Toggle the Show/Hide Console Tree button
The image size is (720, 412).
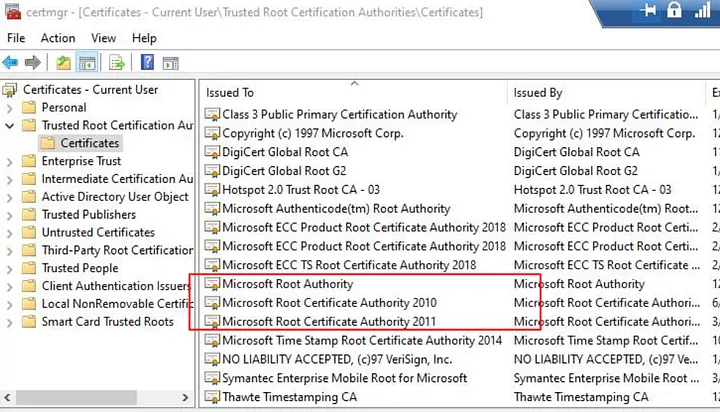[x=88, y=62]
